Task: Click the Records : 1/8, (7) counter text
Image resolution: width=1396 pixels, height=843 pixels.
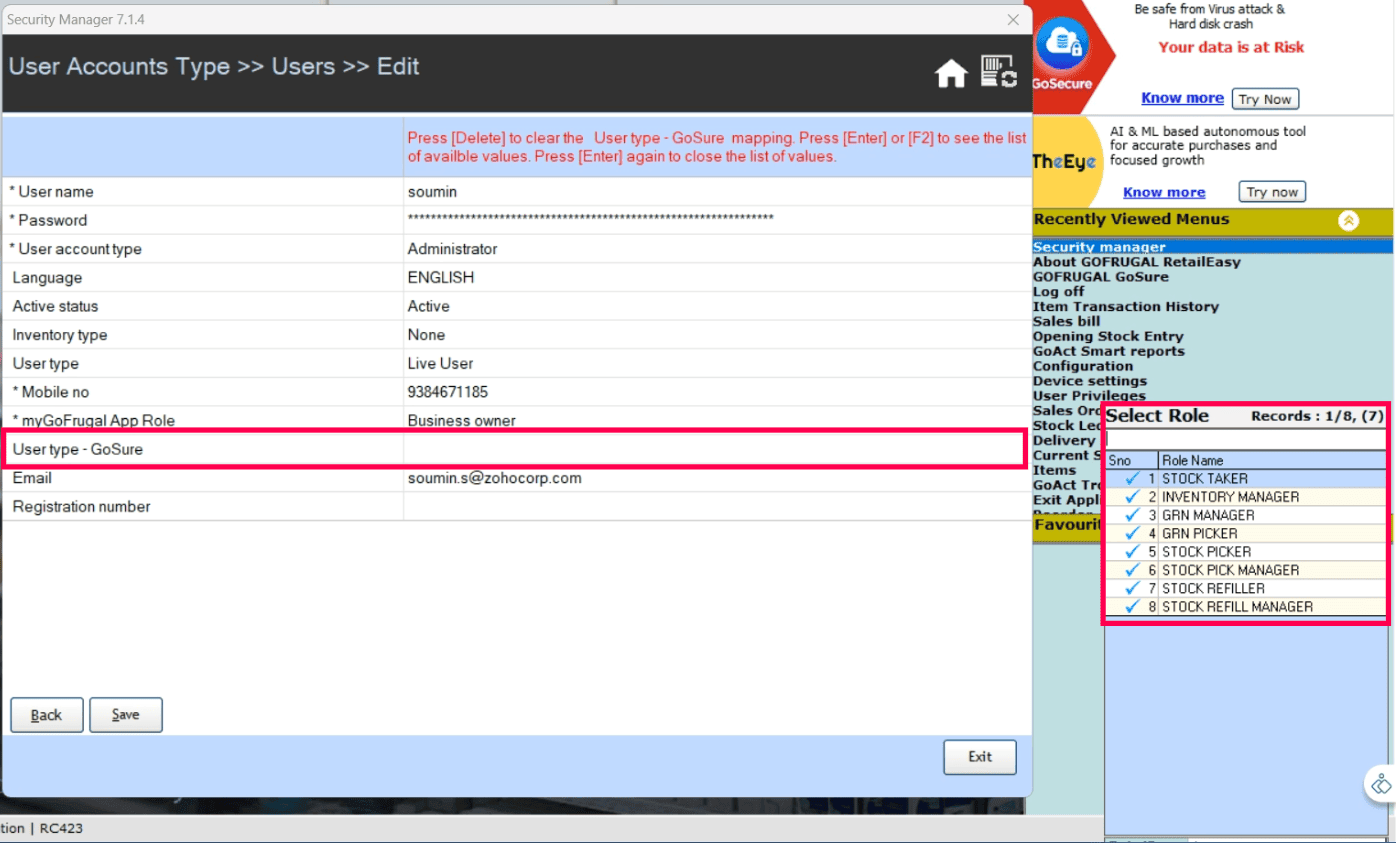Action: (x=1317, y=416)
